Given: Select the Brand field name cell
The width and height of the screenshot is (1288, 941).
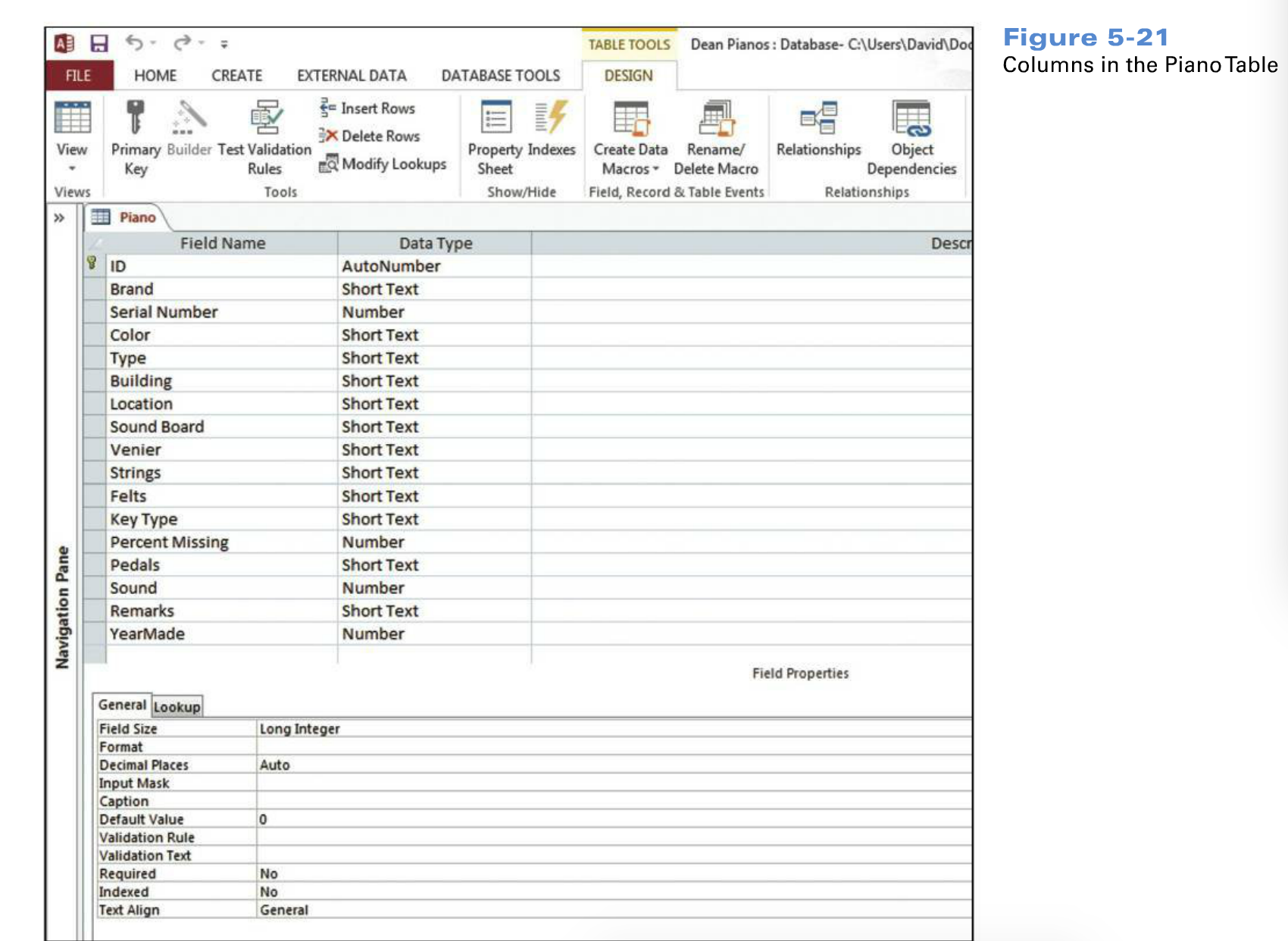Looking at the screenshot, I should click(222, 289).
